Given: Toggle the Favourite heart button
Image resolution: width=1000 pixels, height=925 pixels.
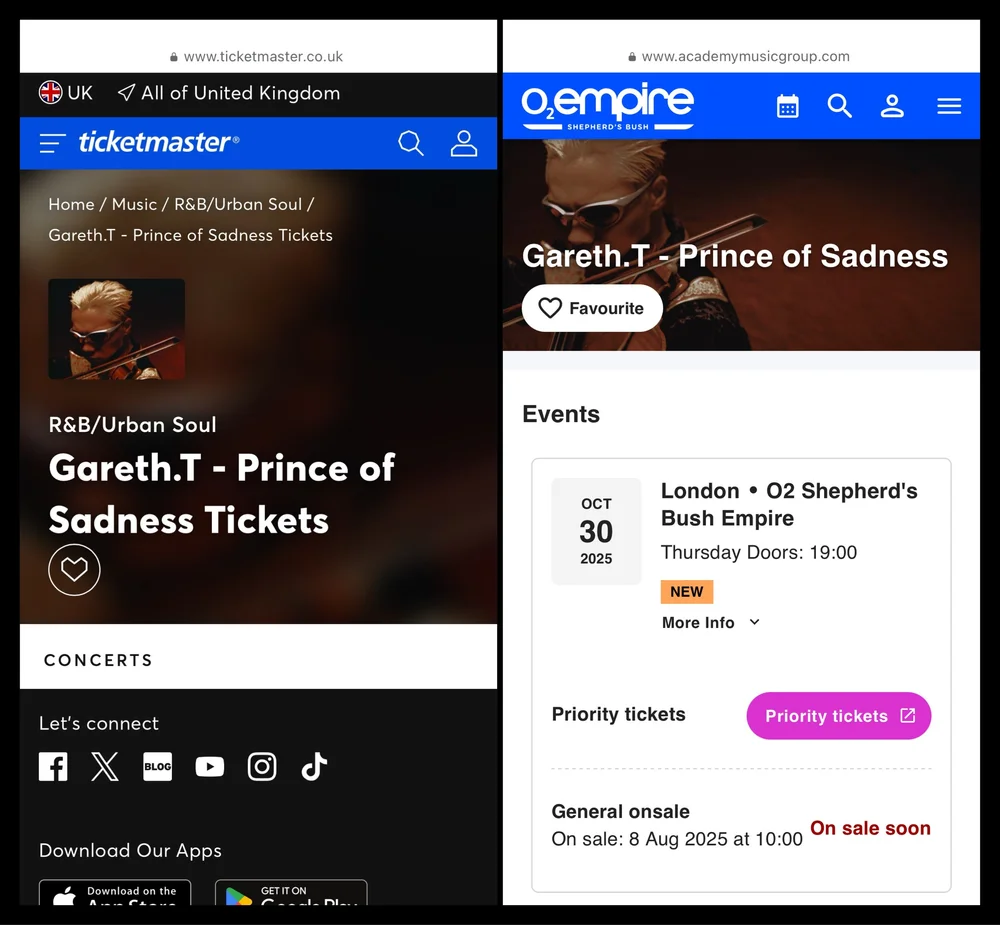Looking at the screenshot, I should click(592, 308).
